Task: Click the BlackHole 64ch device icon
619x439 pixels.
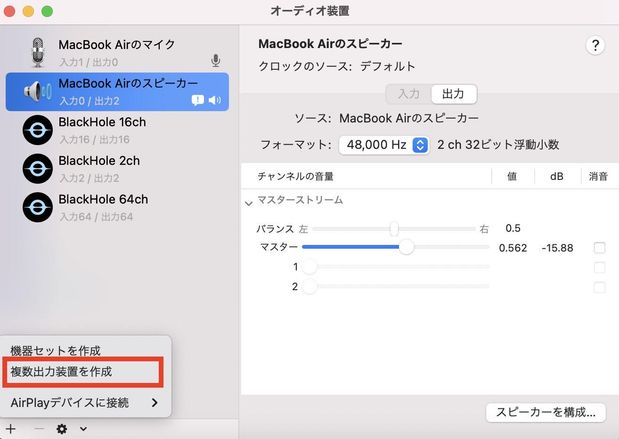Action: [x=38, y=207]
